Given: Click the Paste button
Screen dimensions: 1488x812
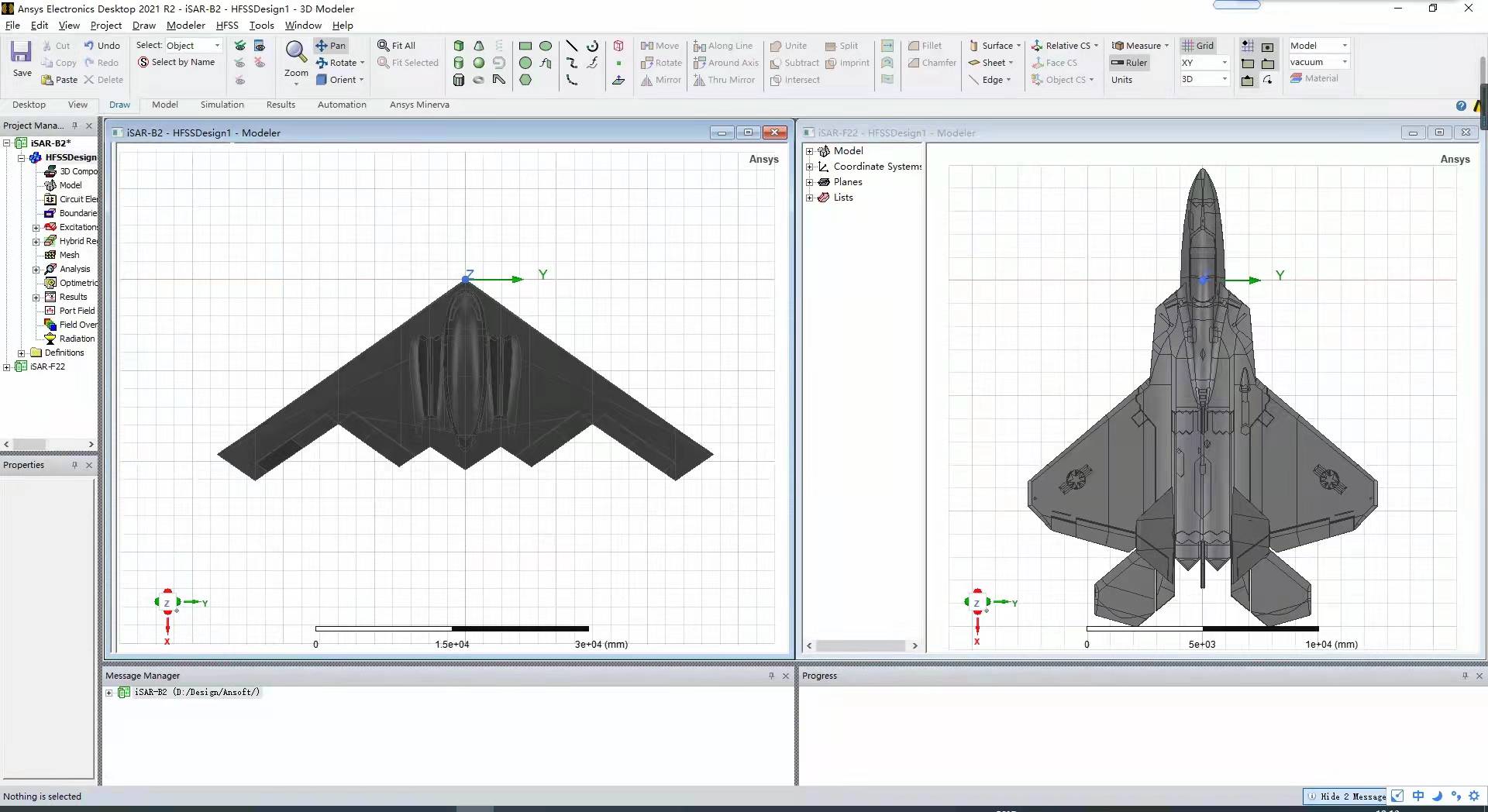Looking at the screenshot, I should (60, 80).
